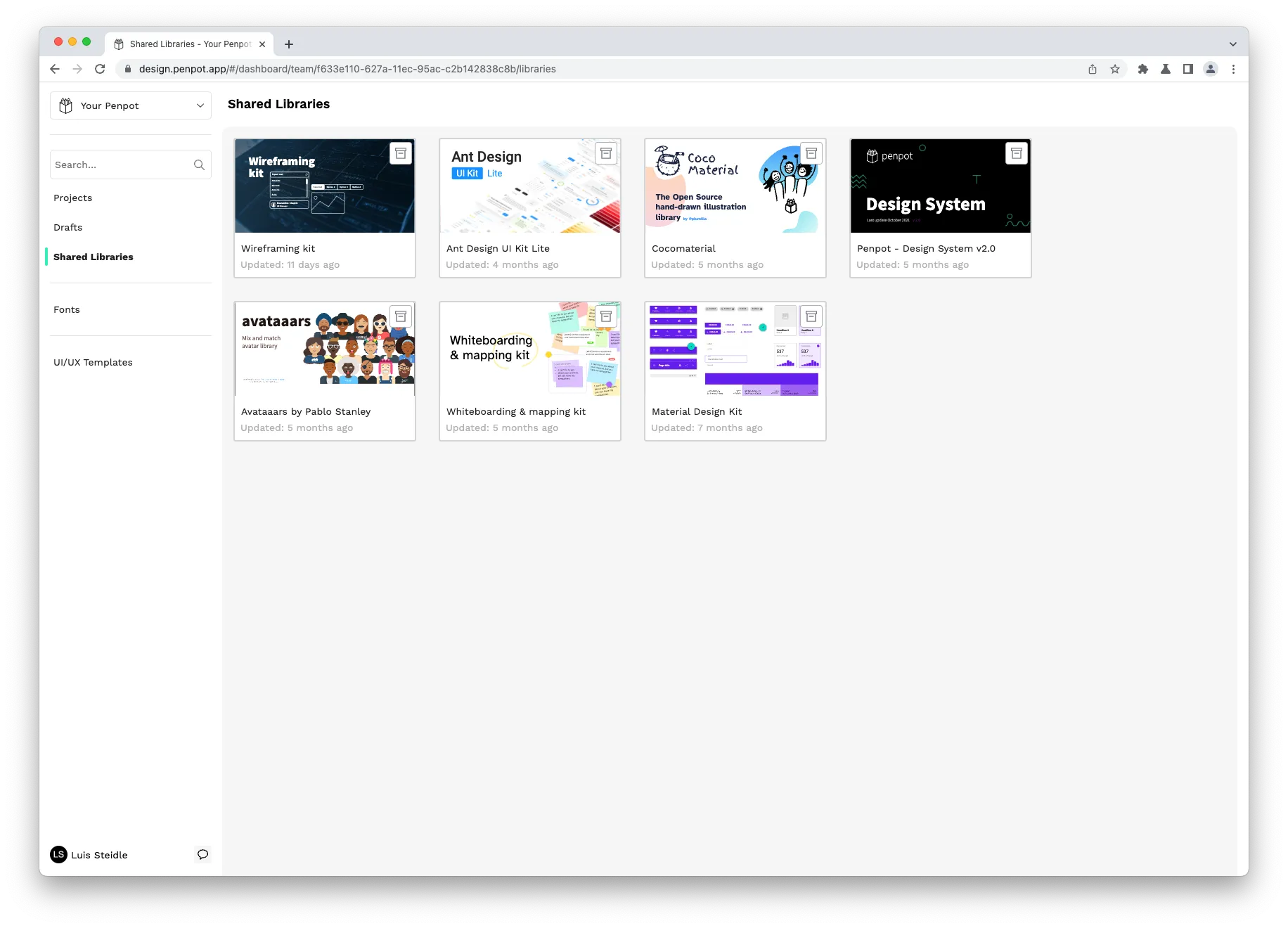Viewport: 1288px width, 928px height.
Task: Click the search magnifier icon in the sidebar
Action: pos(200,165)
